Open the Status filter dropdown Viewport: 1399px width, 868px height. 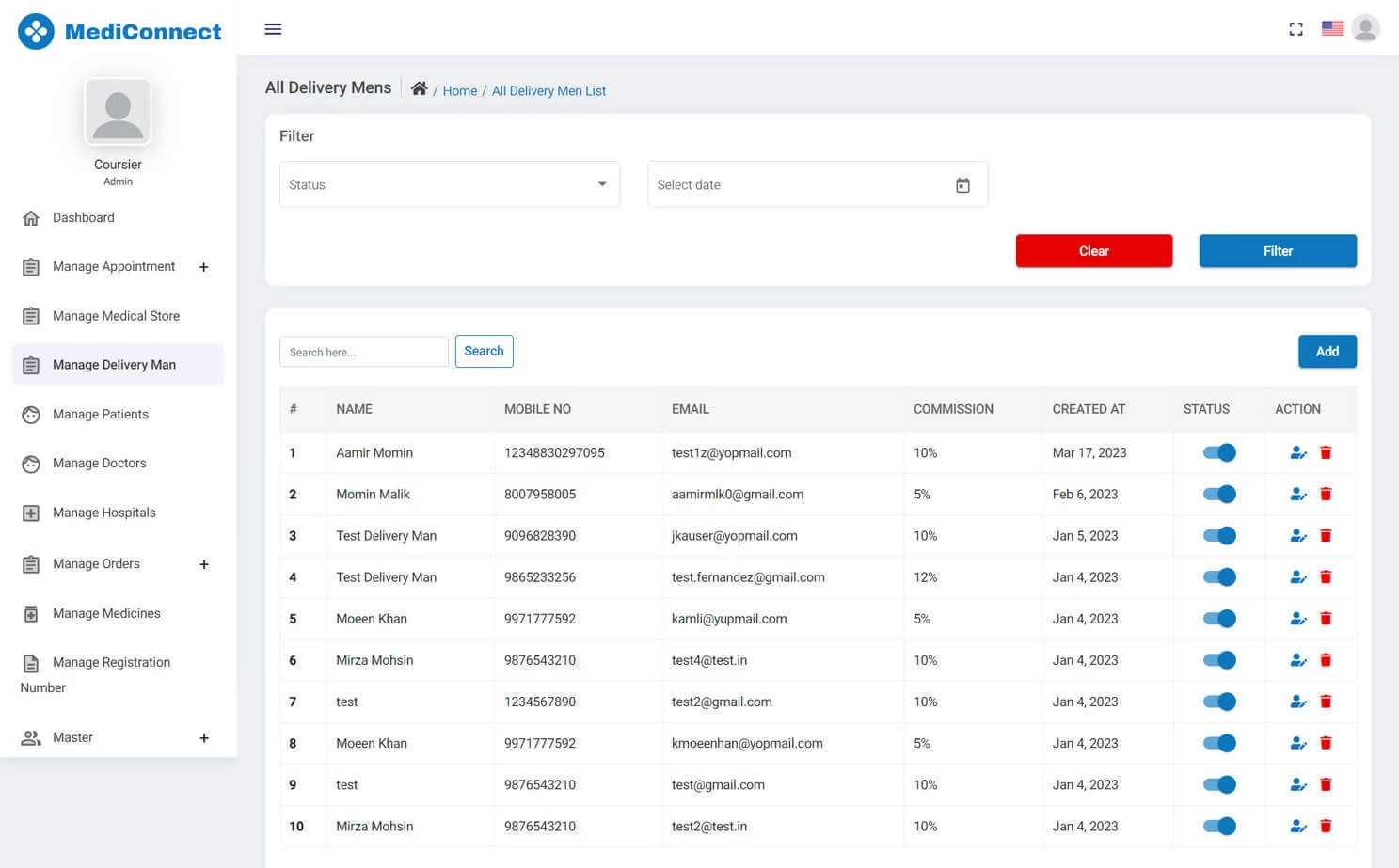click(x=450, y=184)
